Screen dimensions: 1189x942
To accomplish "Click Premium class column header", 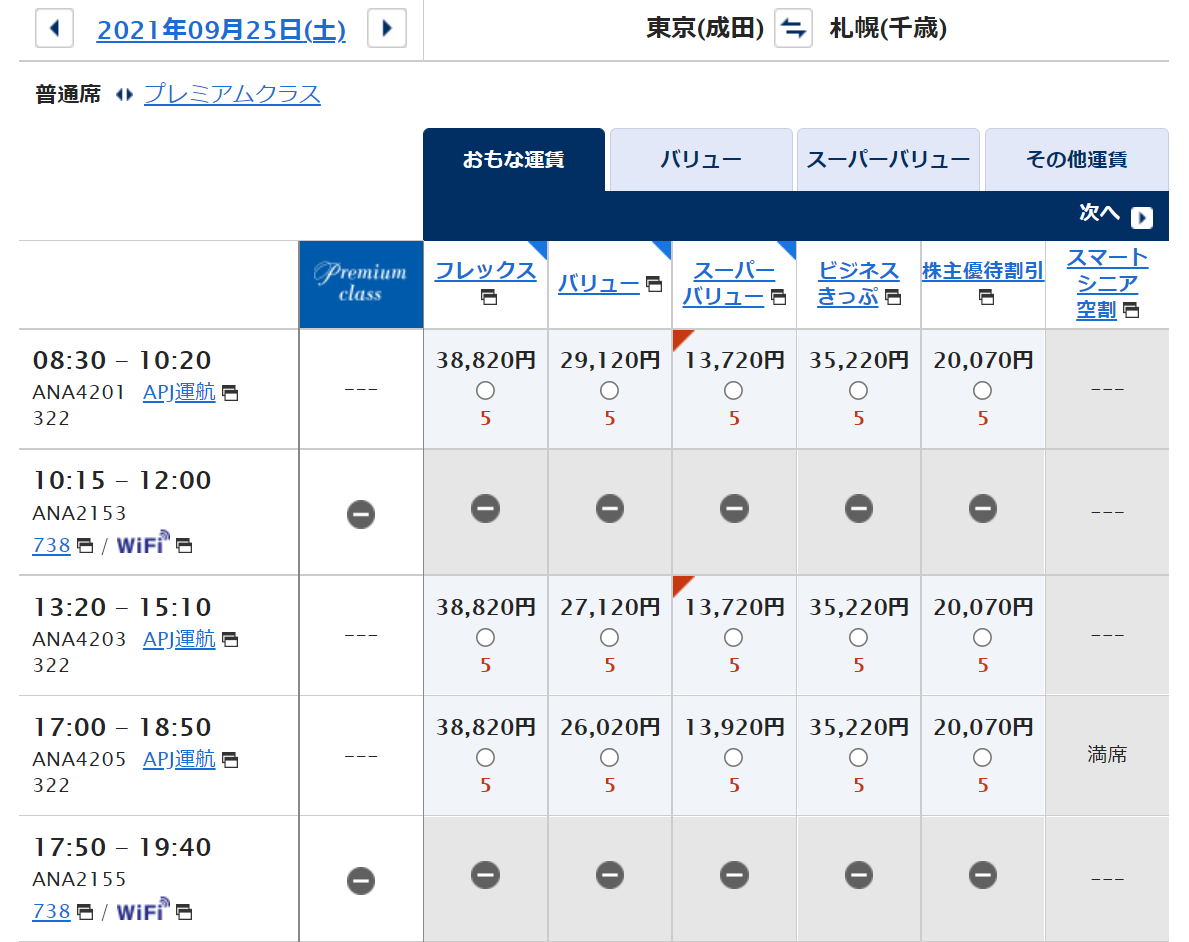I will pos(361,284).
